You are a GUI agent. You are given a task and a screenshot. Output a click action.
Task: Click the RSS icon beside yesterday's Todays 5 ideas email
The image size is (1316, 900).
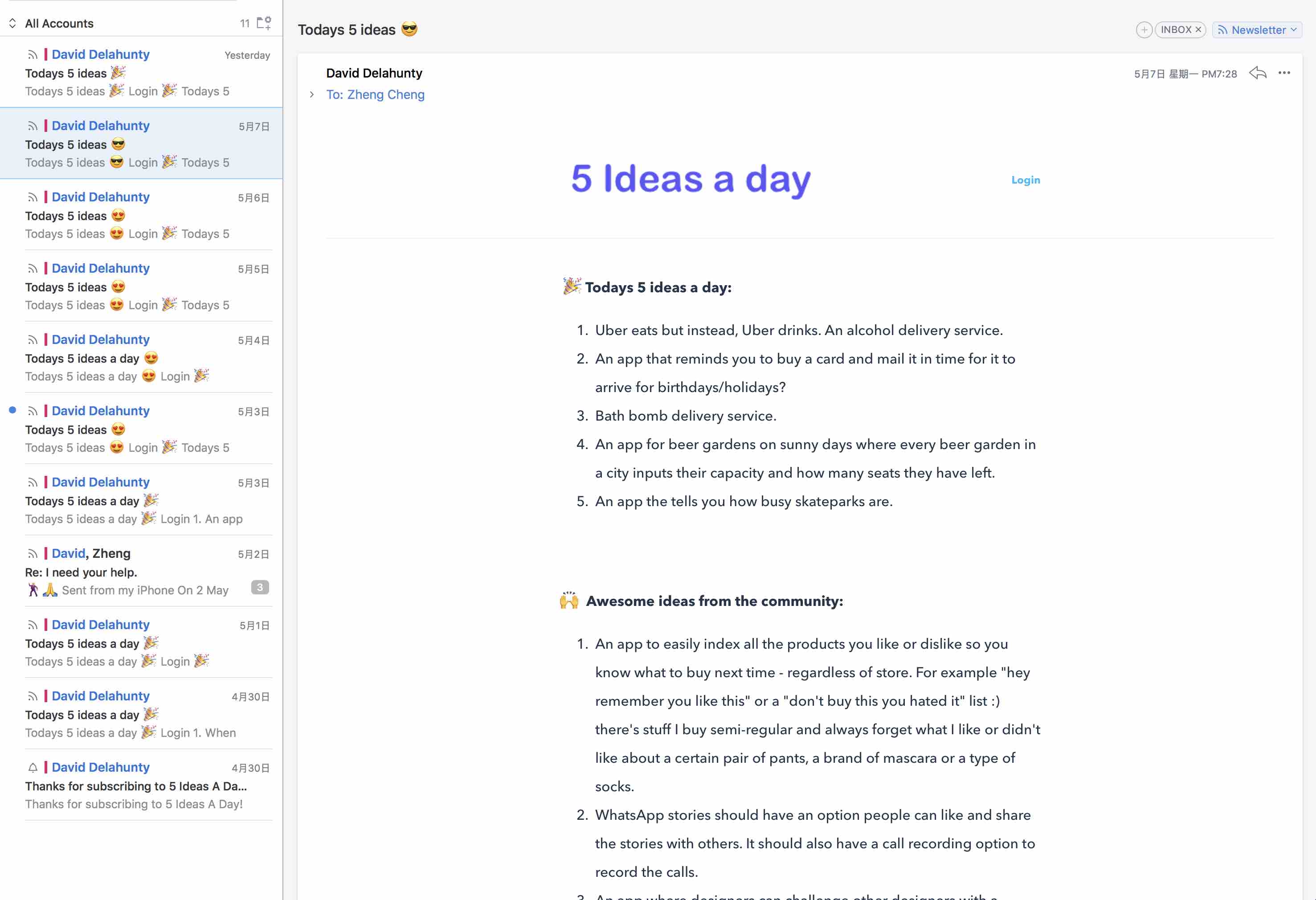click(32, 54)
